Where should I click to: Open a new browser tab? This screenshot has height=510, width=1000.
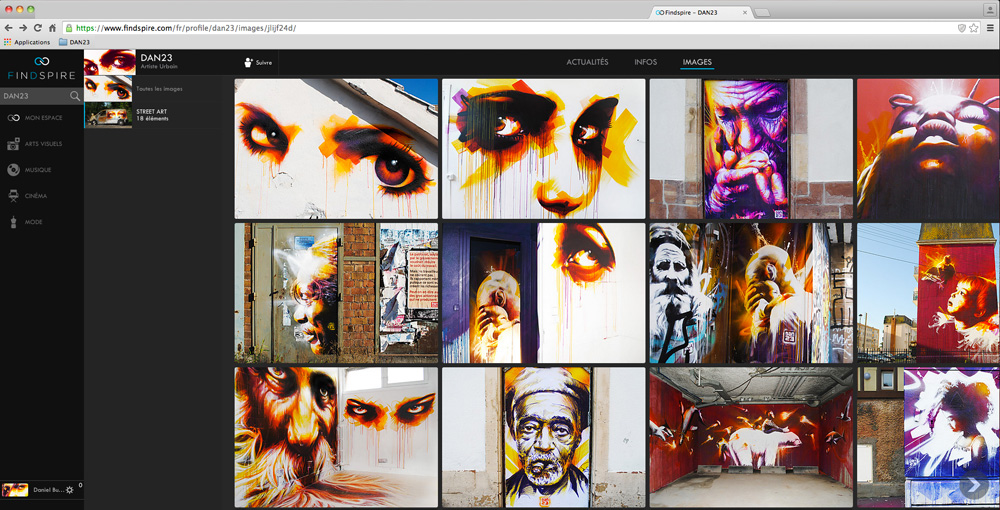point(762,13)
